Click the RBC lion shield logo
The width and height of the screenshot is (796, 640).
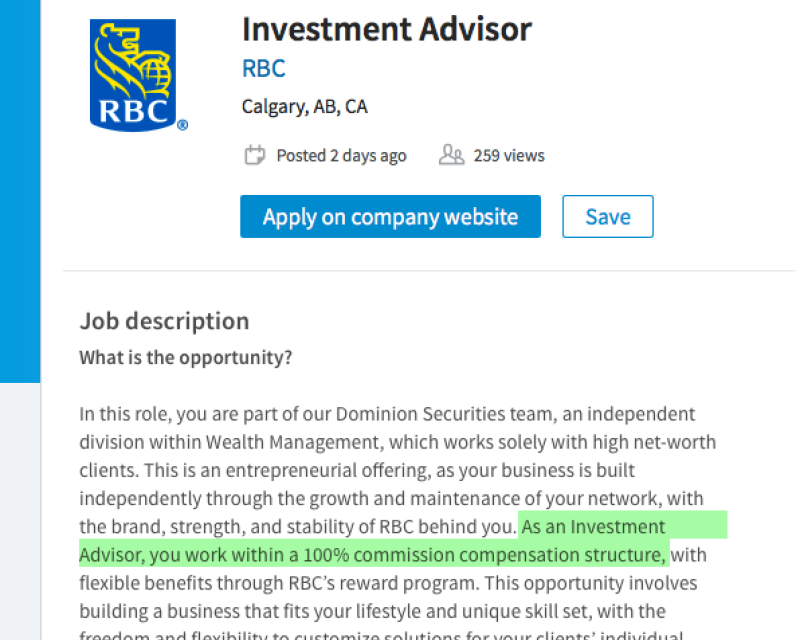click(x=133, y=75)
